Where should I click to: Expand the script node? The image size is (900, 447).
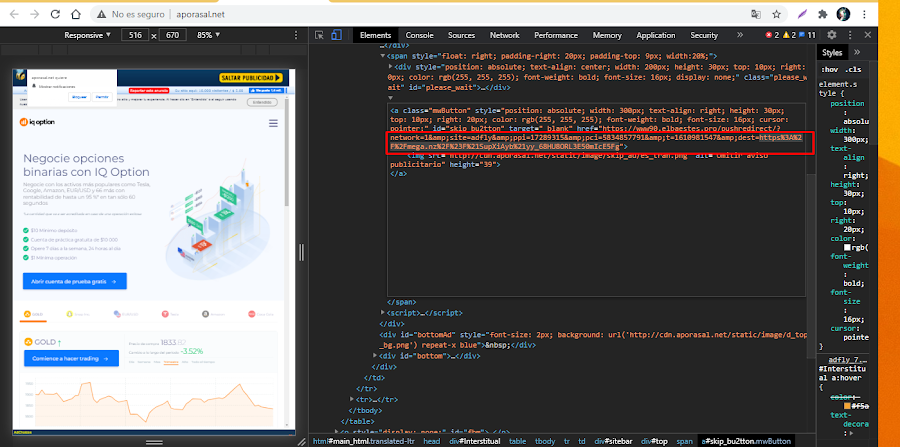click(383, 313)
